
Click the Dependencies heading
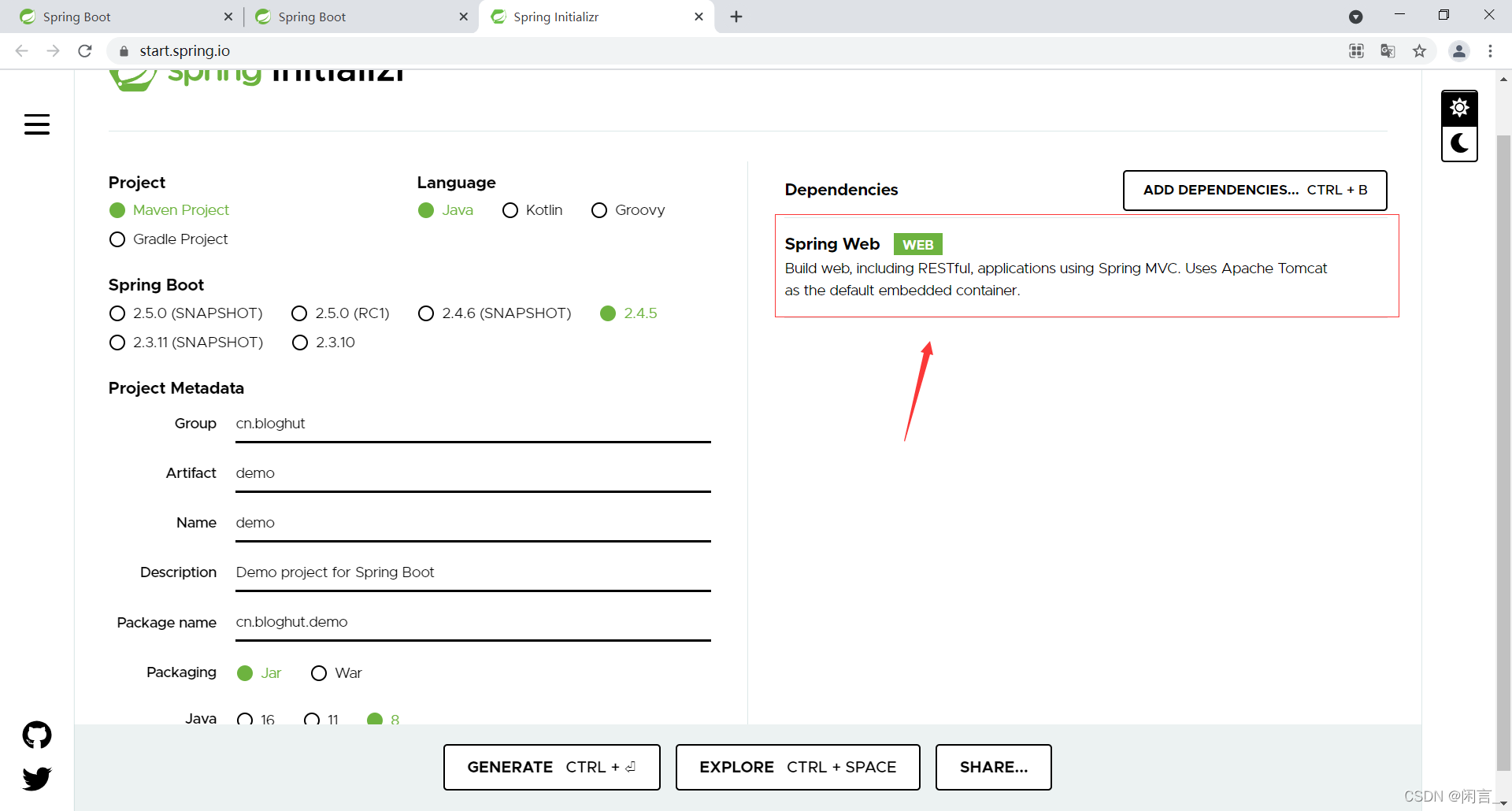(841, 190)
